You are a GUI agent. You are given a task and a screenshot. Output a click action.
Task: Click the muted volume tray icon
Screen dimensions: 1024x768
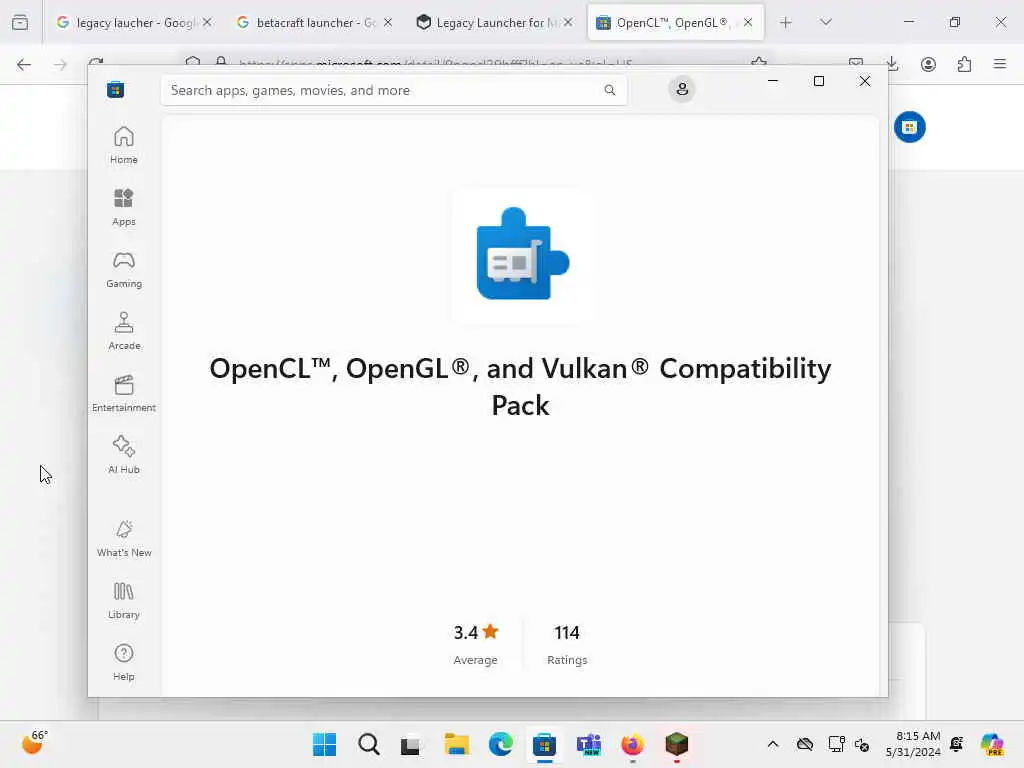862,744
